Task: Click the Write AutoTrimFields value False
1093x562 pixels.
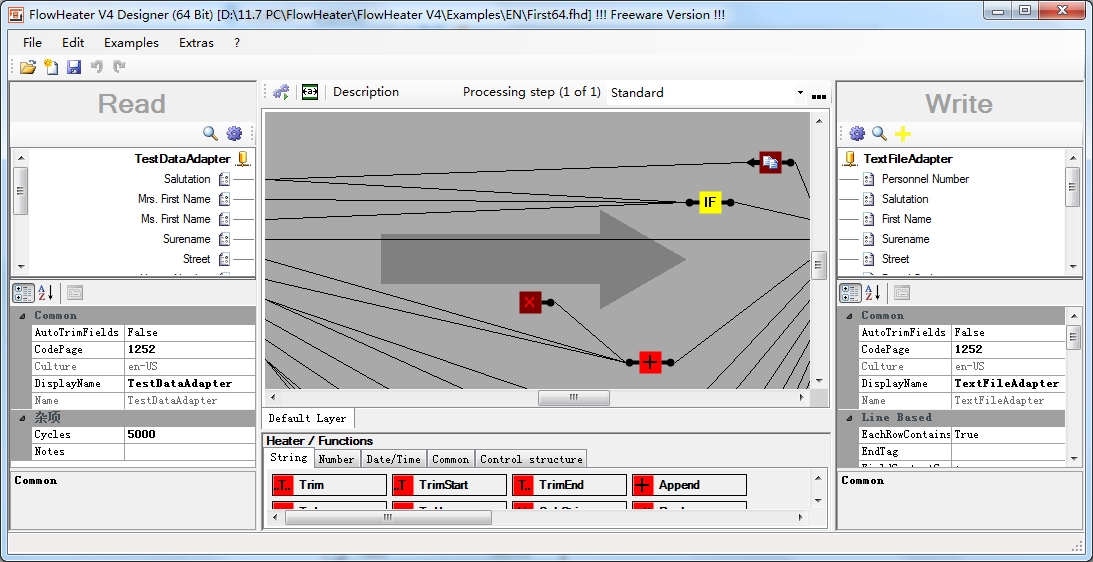Action: click(x=1008, y=333)
